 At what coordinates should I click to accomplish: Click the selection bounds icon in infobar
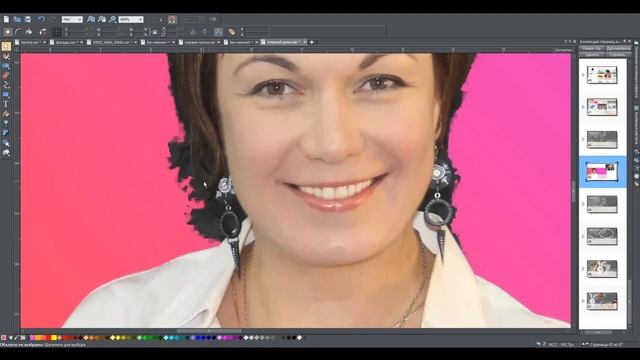pyautogui.click(x=8, y=31)
